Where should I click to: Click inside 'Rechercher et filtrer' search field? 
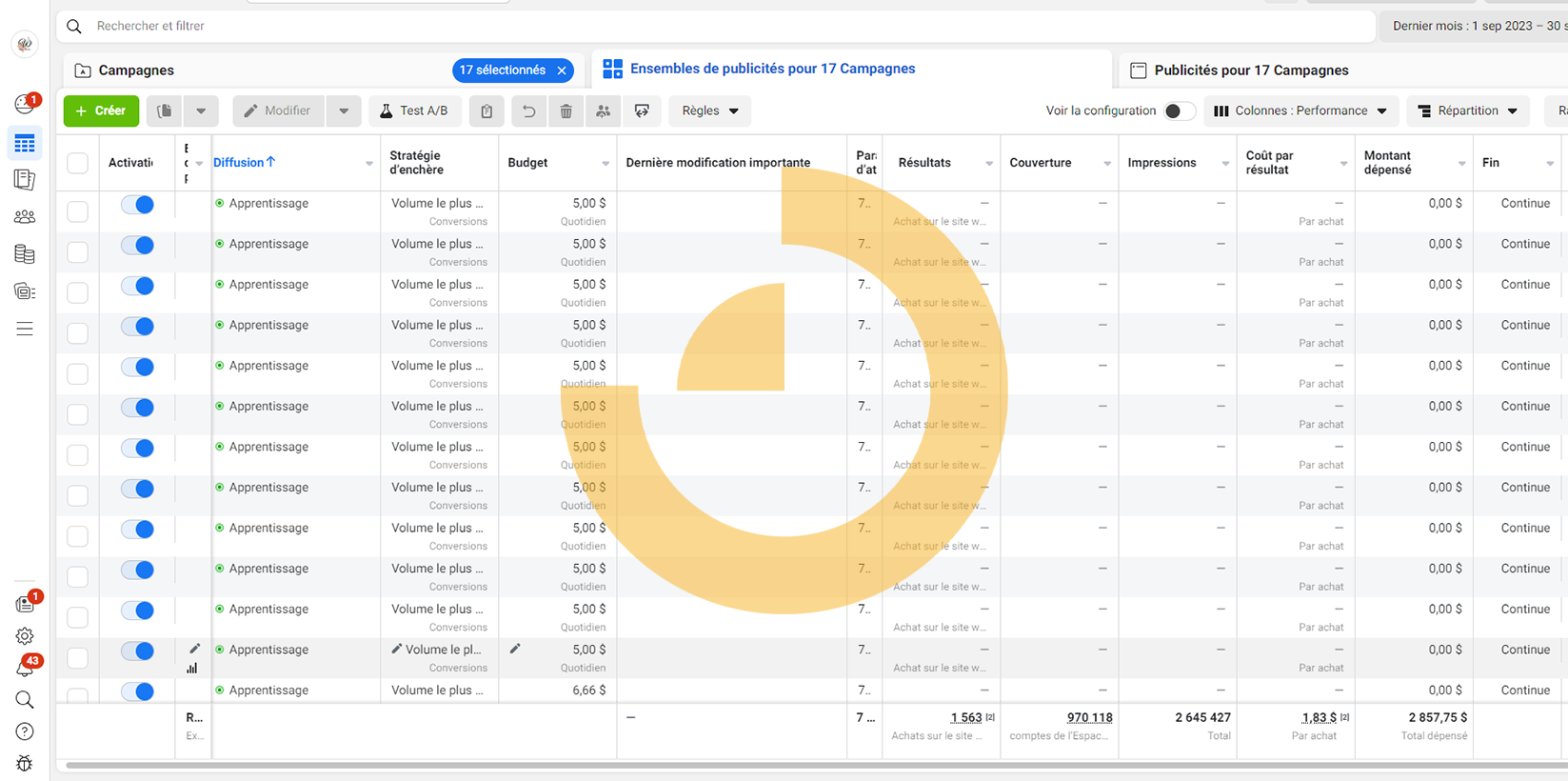pos(714,26)
